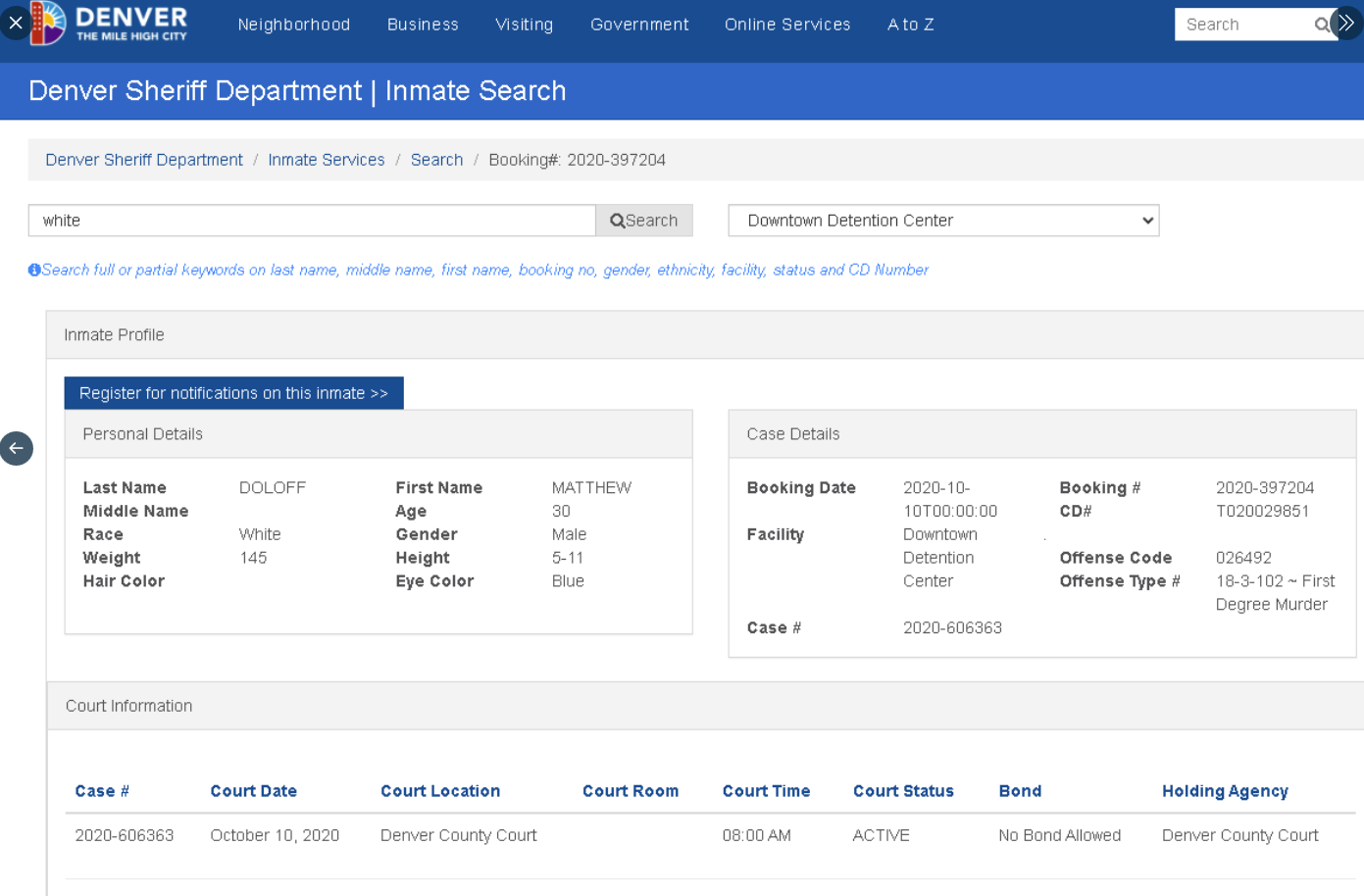The height and width of the screenshot is (896, 1364).
Task: Click the page title 'Denver Sheriff Department | Inmate Search'
Action: (297, 91)
